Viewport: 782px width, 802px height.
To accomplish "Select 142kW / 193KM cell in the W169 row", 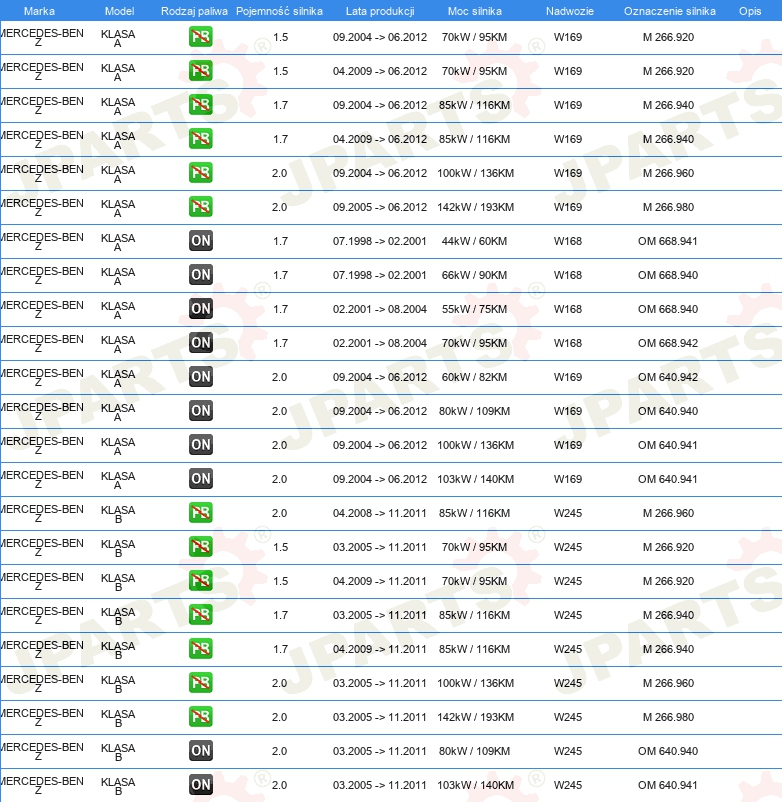I will pyautogui.click(x=475, y=207).
